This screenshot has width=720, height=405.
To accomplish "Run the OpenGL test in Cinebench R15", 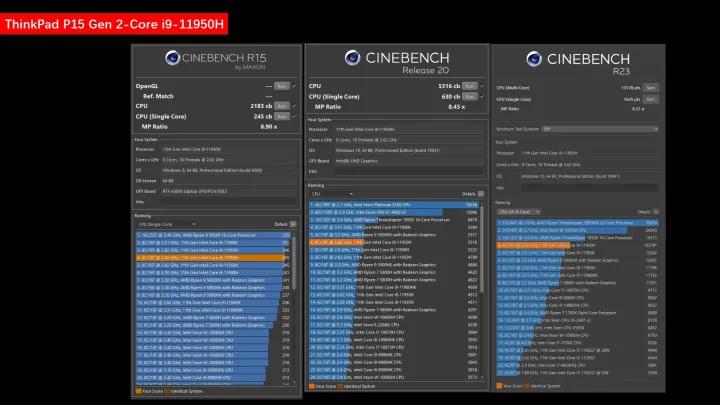I will (x=281, y=86).
